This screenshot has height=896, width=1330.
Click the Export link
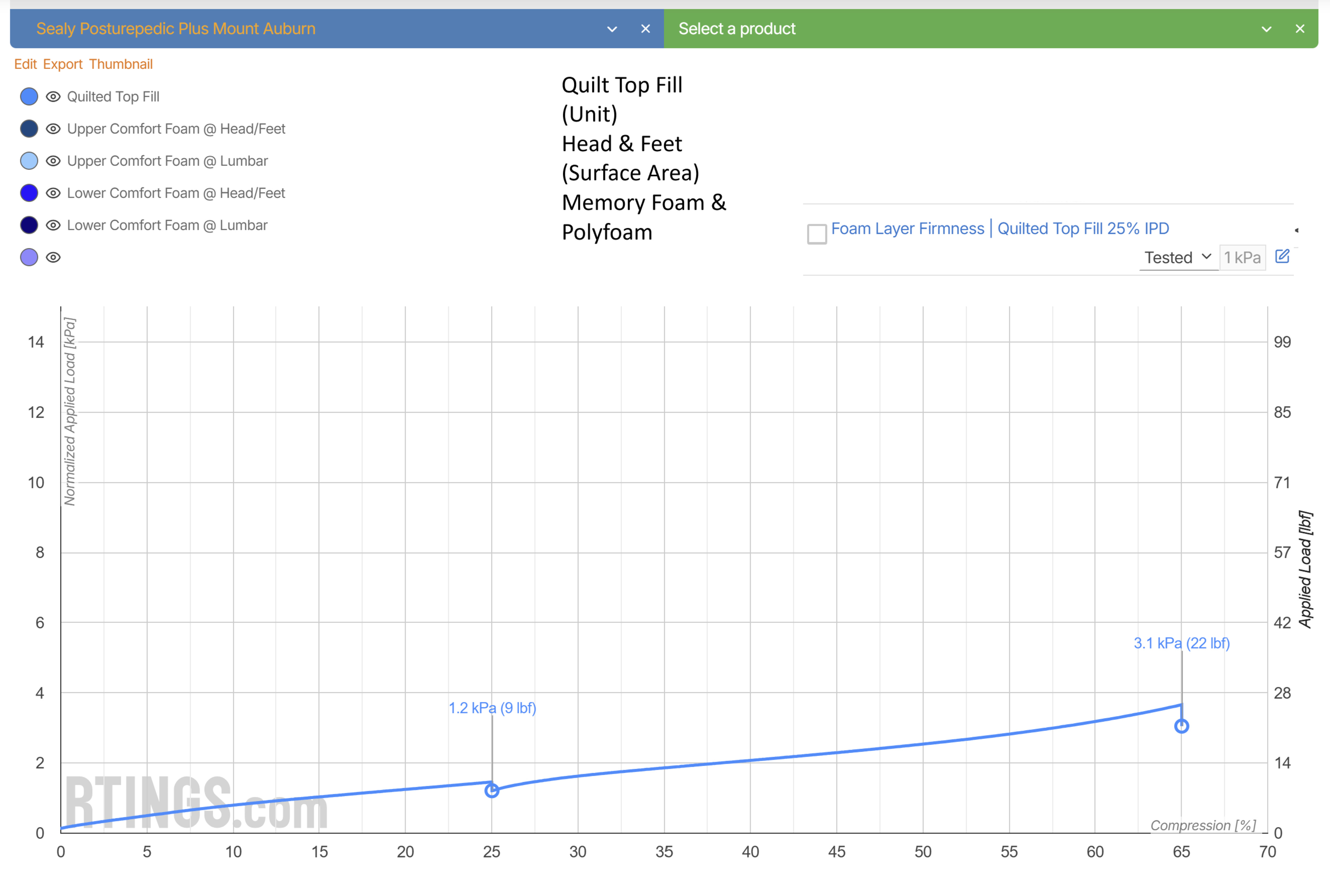tap(62, 64)
